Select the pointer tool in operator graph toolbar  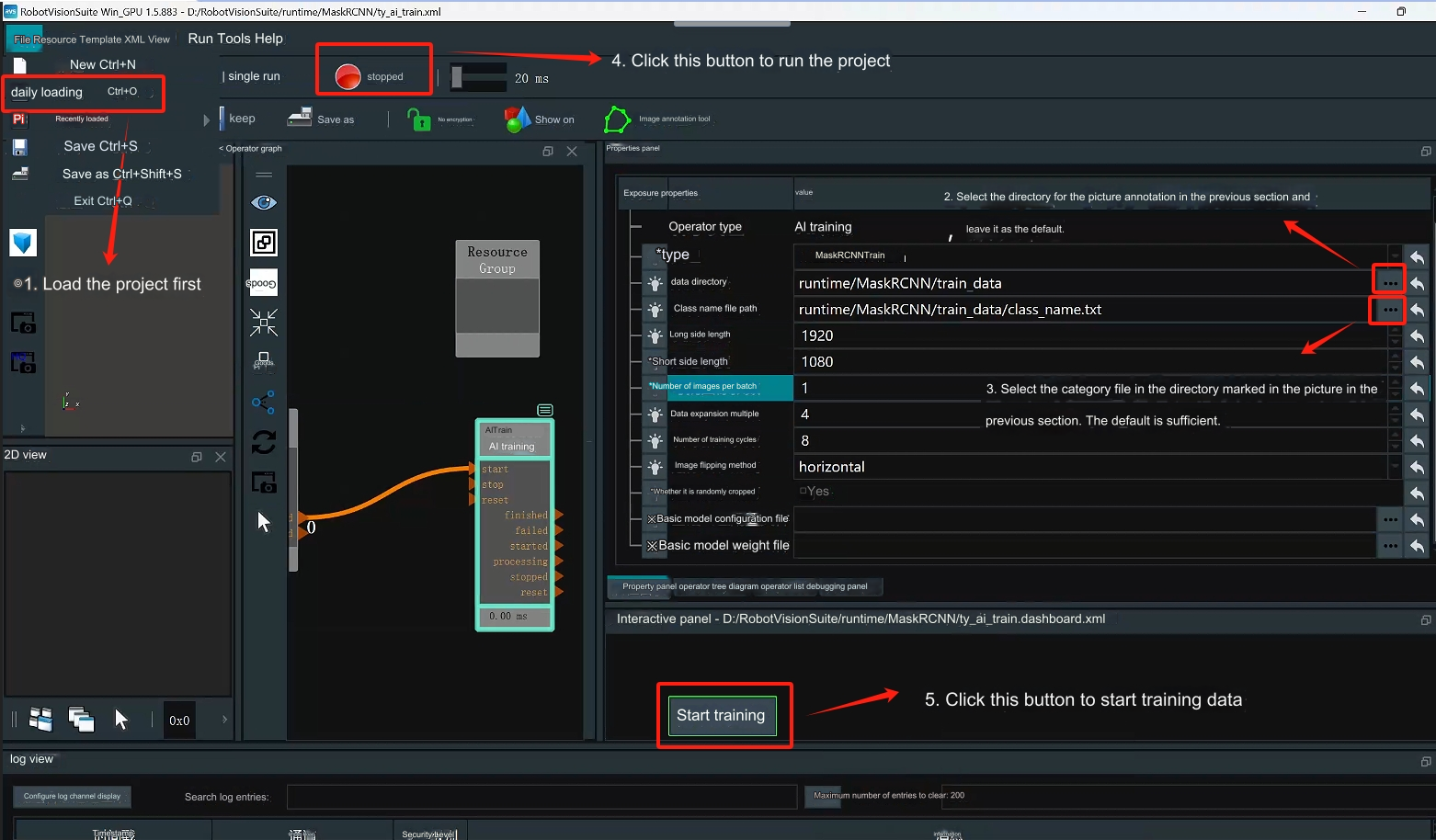pyautogui.click(x=264, y=522)
